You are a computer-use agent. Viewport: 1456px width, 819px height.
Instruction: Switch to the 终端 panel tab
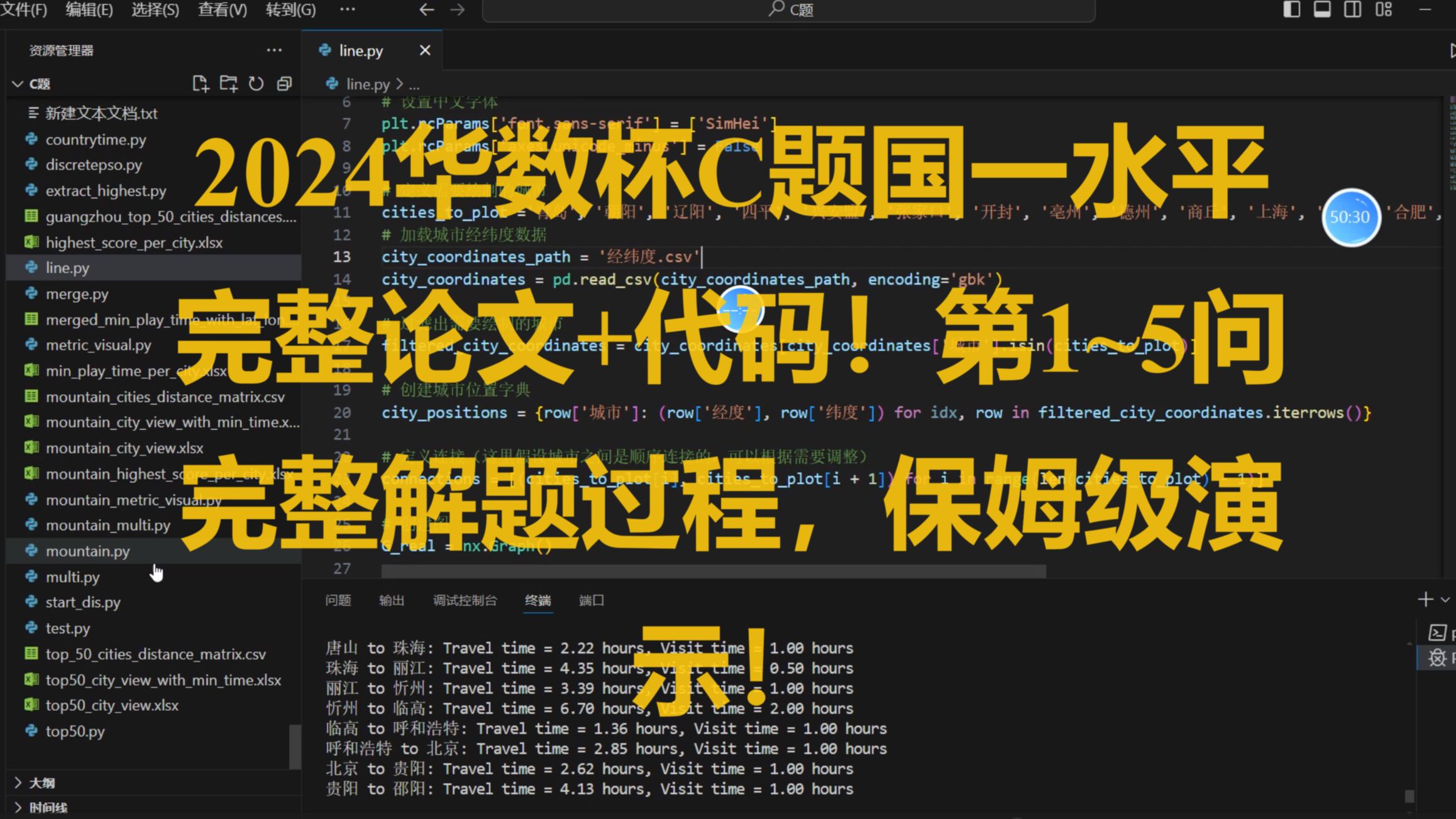point(538,600)
